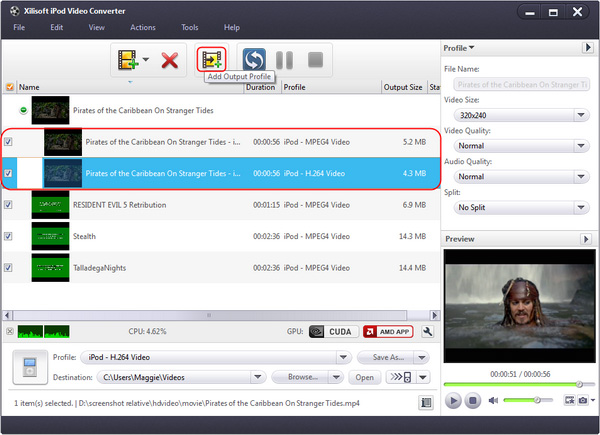Viewport: 600px width, 435px height.
Task: Toggle the TalladegaNights checkbox
Action: [x=10, y=268]
